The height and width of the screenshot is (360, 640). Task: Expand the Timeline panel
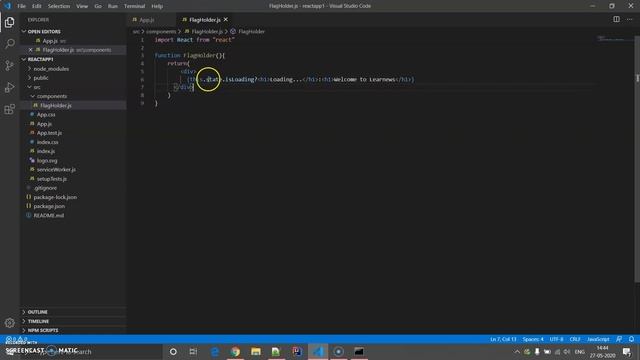(x=73, y=321)
